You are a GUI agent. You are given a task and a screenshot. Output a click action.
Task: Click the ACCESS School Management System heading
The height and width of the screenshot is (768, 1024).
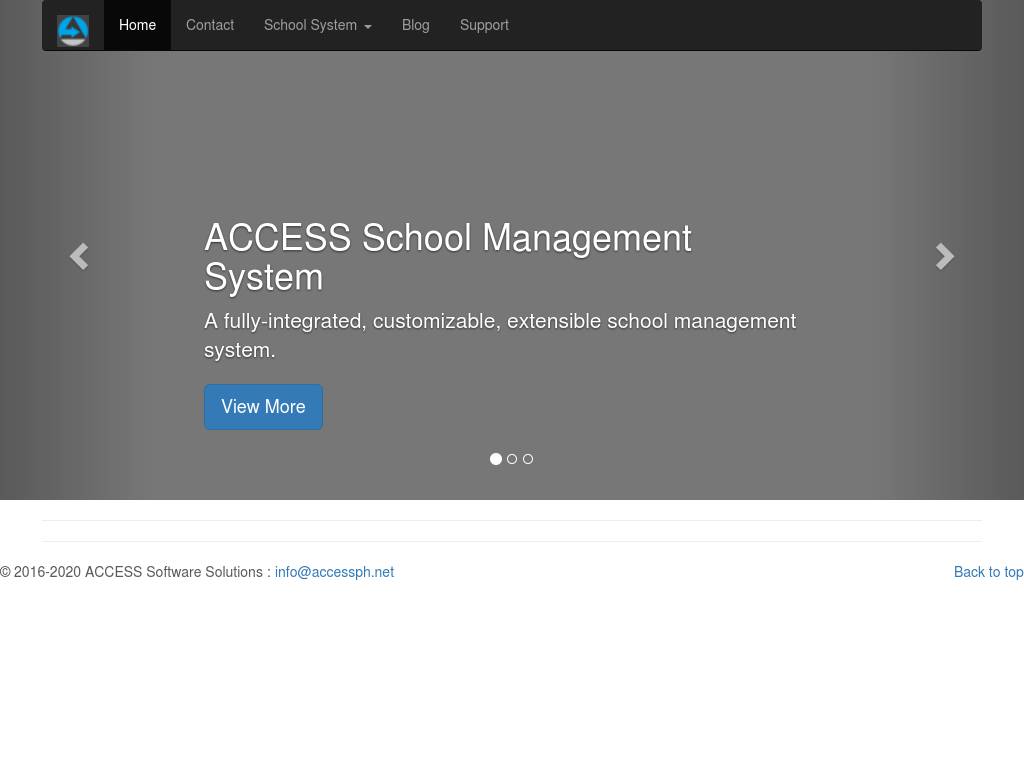point(448,257)
